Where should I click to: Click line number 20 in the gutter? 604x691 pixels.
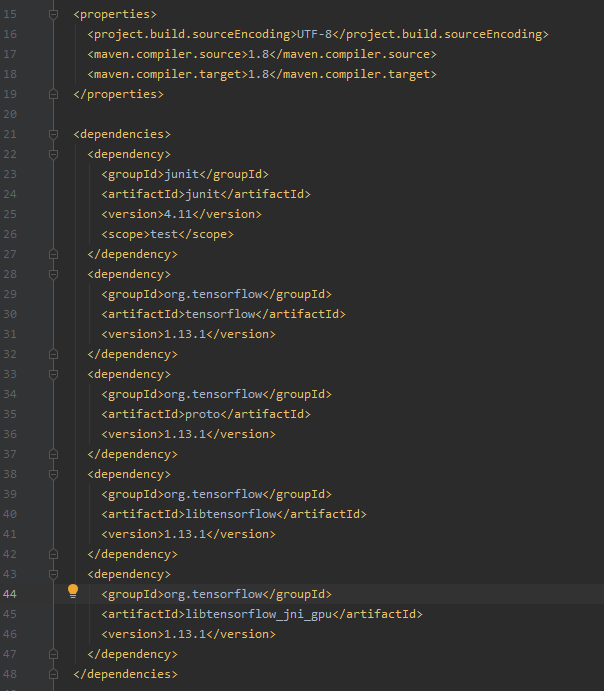[x=10, y=114]
